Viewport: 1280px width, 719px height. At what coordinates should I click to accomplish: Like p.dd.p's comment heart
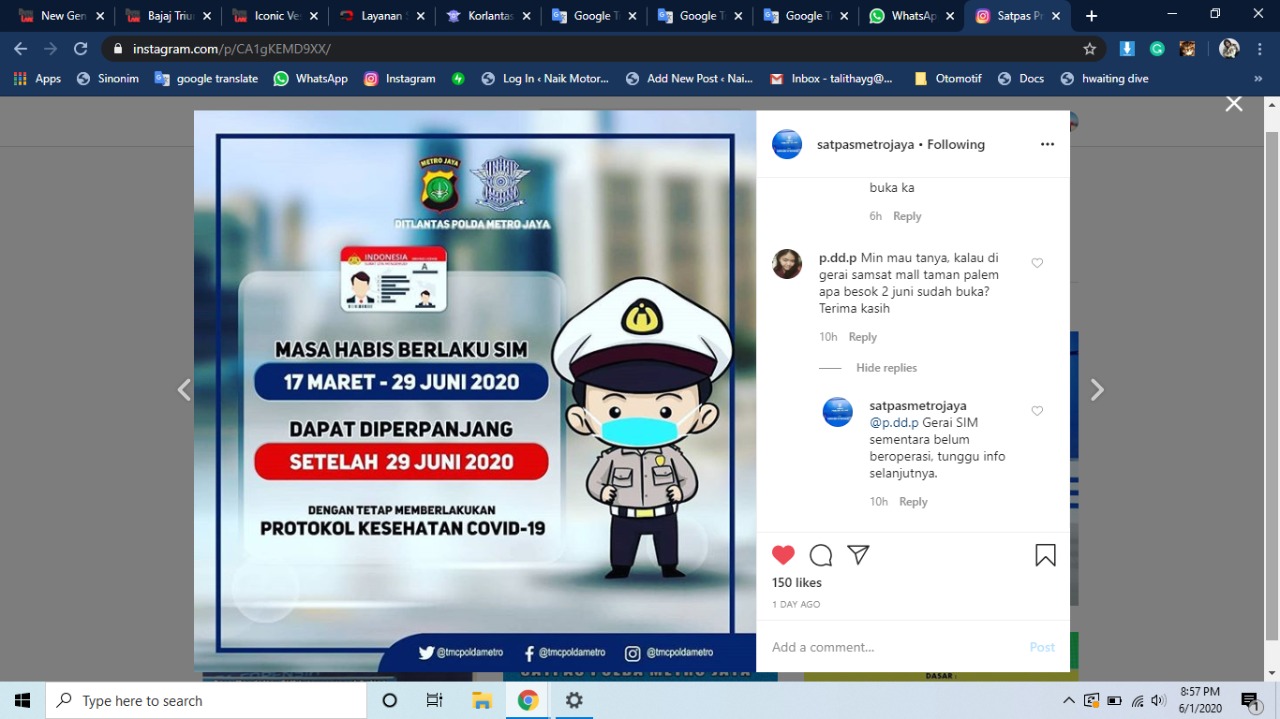(1037, 263)
